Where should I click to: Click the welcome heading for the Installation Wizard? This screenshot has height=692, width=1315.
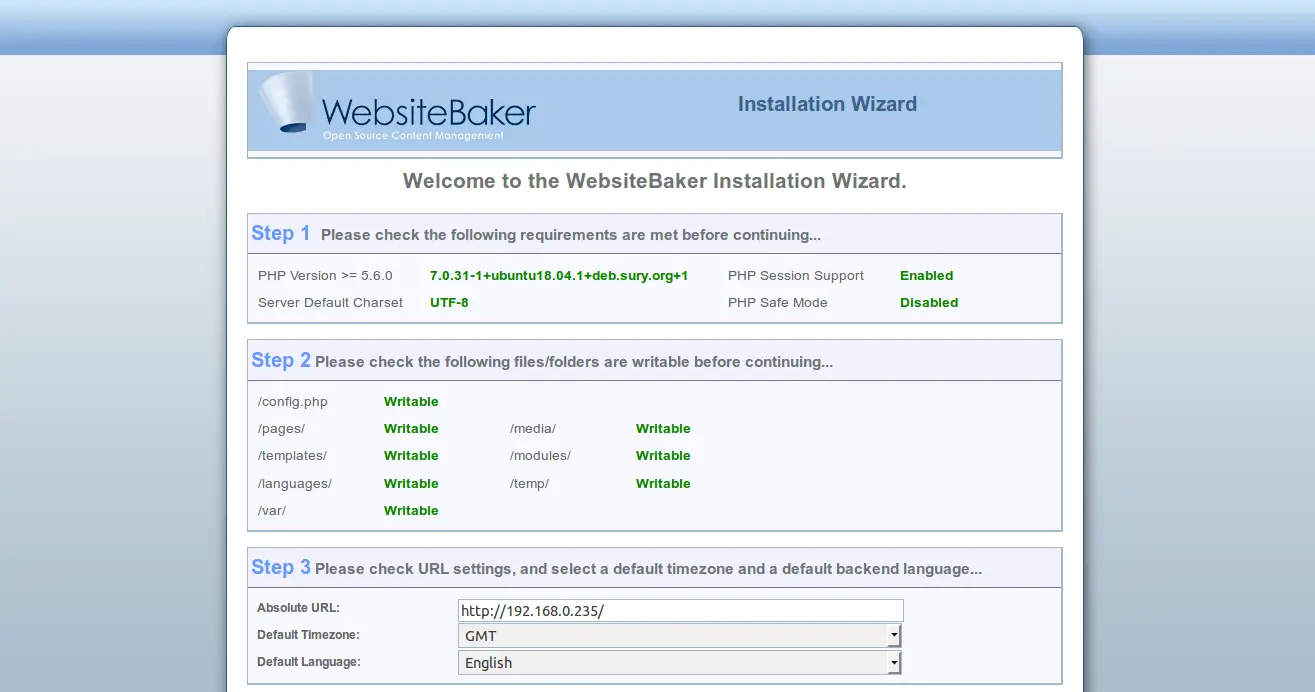click(655, 181)
